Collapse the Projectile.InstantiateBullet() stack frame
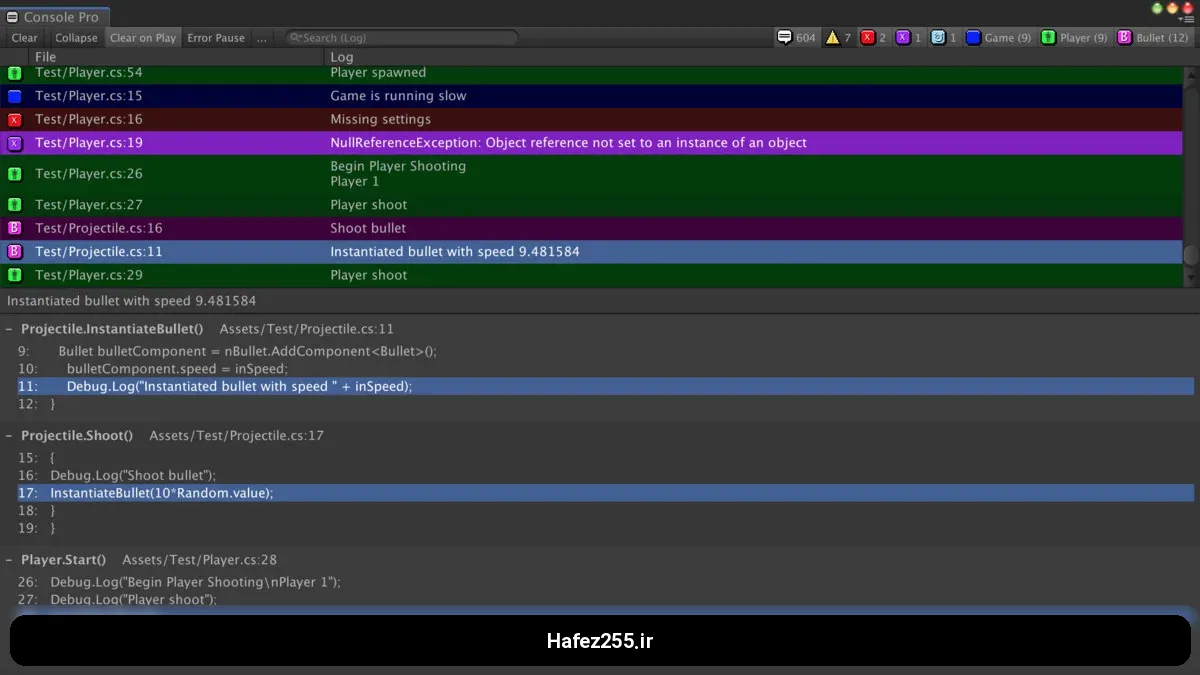 click(9, 329)
